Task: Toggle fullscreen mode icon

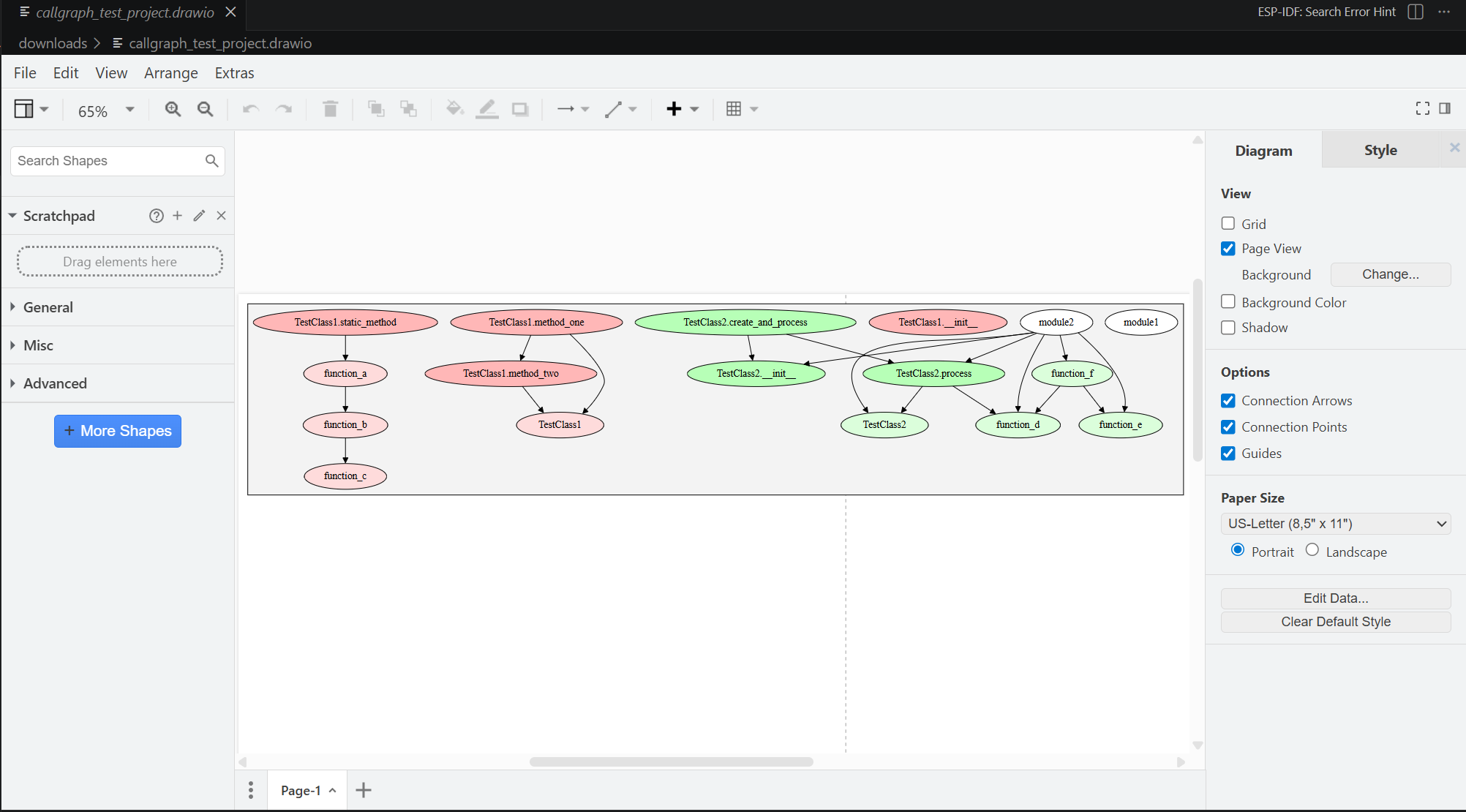Action: tap(1422, 108)
